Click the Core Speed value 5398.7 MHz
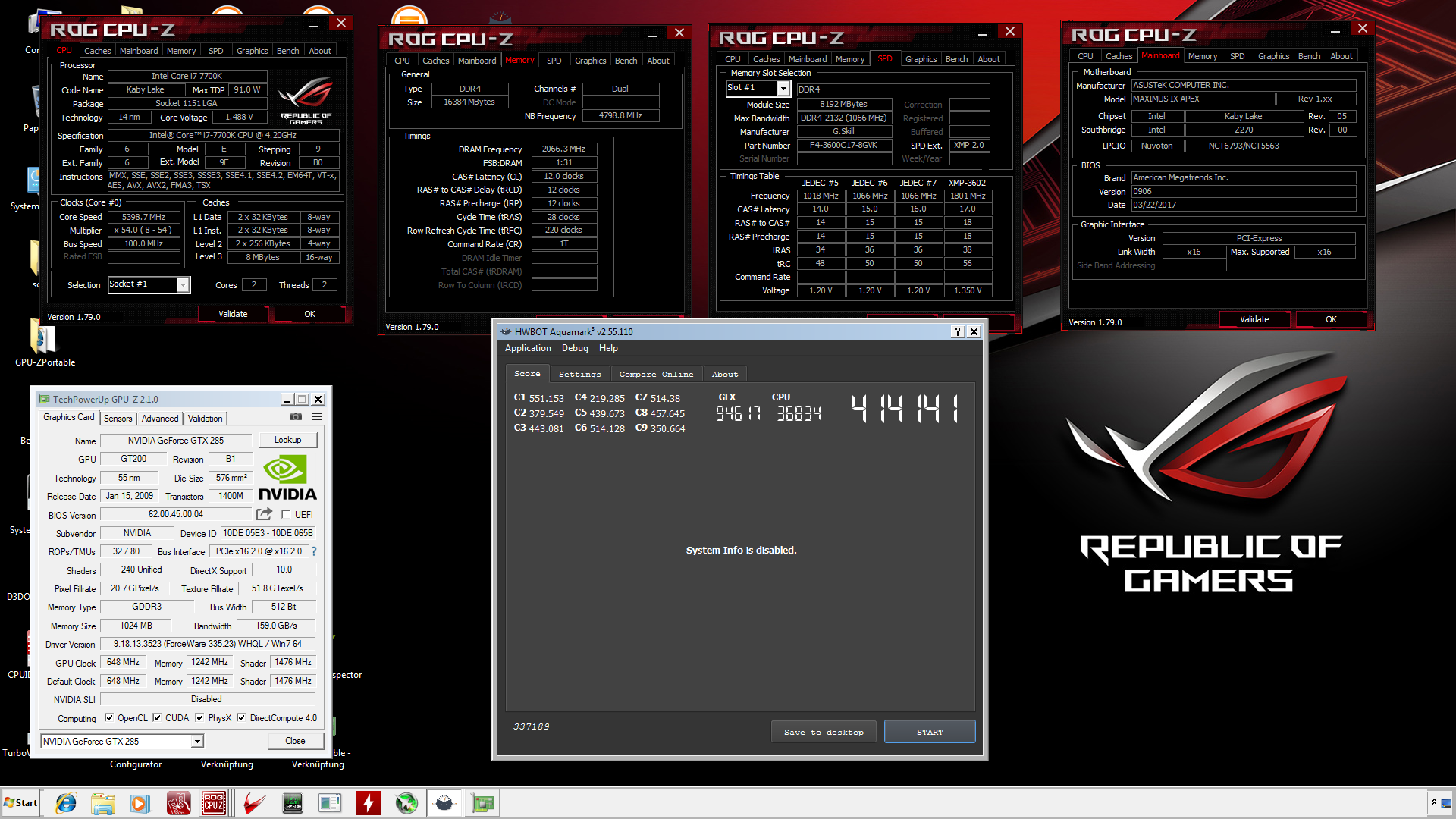Image resolution: width=1456 pixels, height=819 pixels. coord(144,217)
